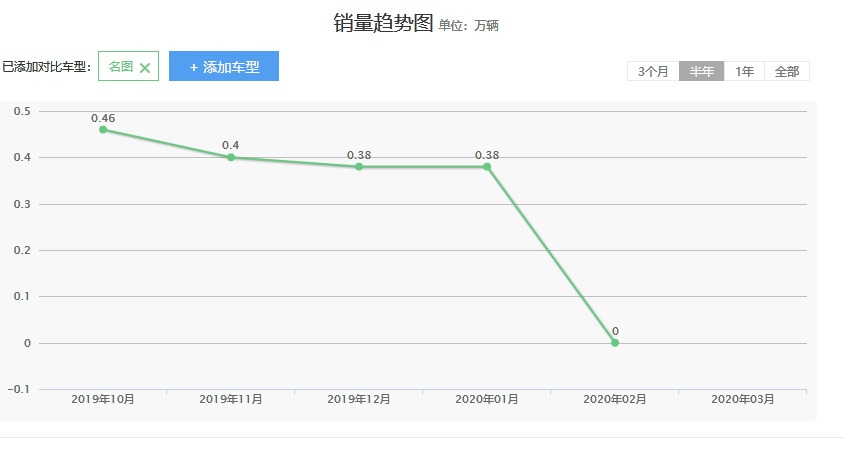This screenshot has height=449, width=844.
Task: Click the December 2019 data point dot
Action: click(x=359, y=166)
